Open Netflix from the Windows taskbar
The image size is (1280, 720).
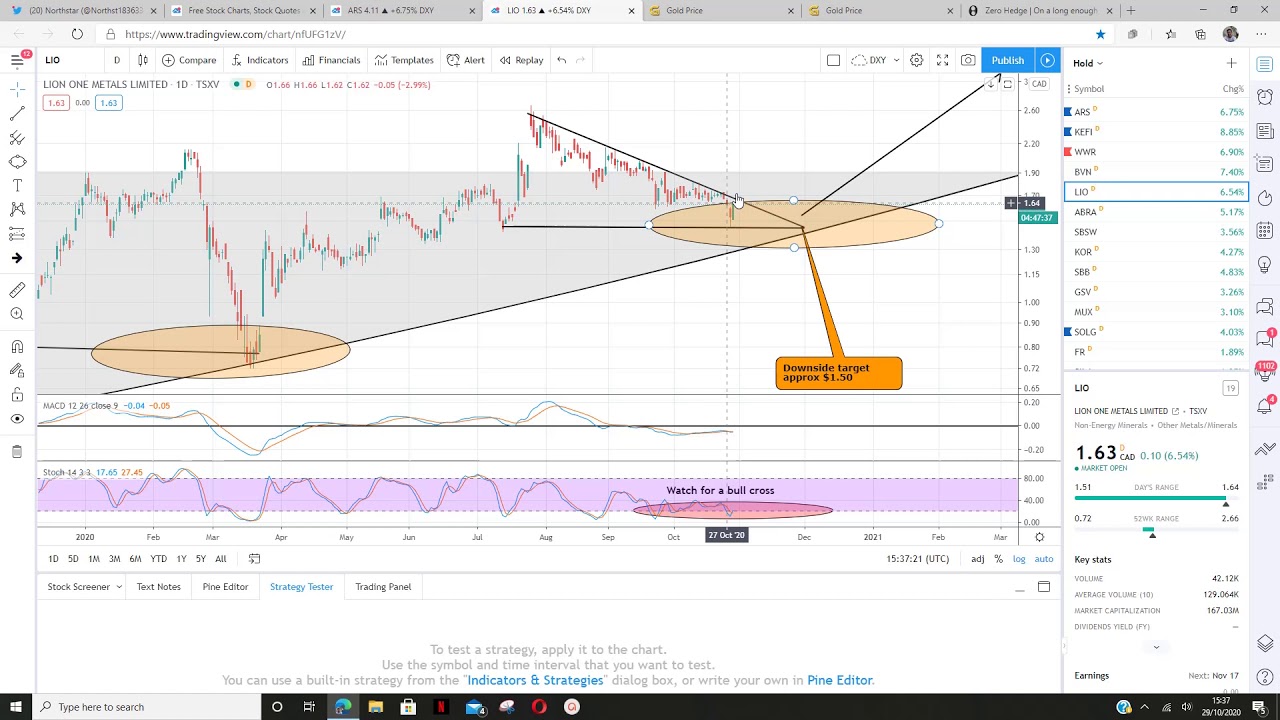coord(441,707)
